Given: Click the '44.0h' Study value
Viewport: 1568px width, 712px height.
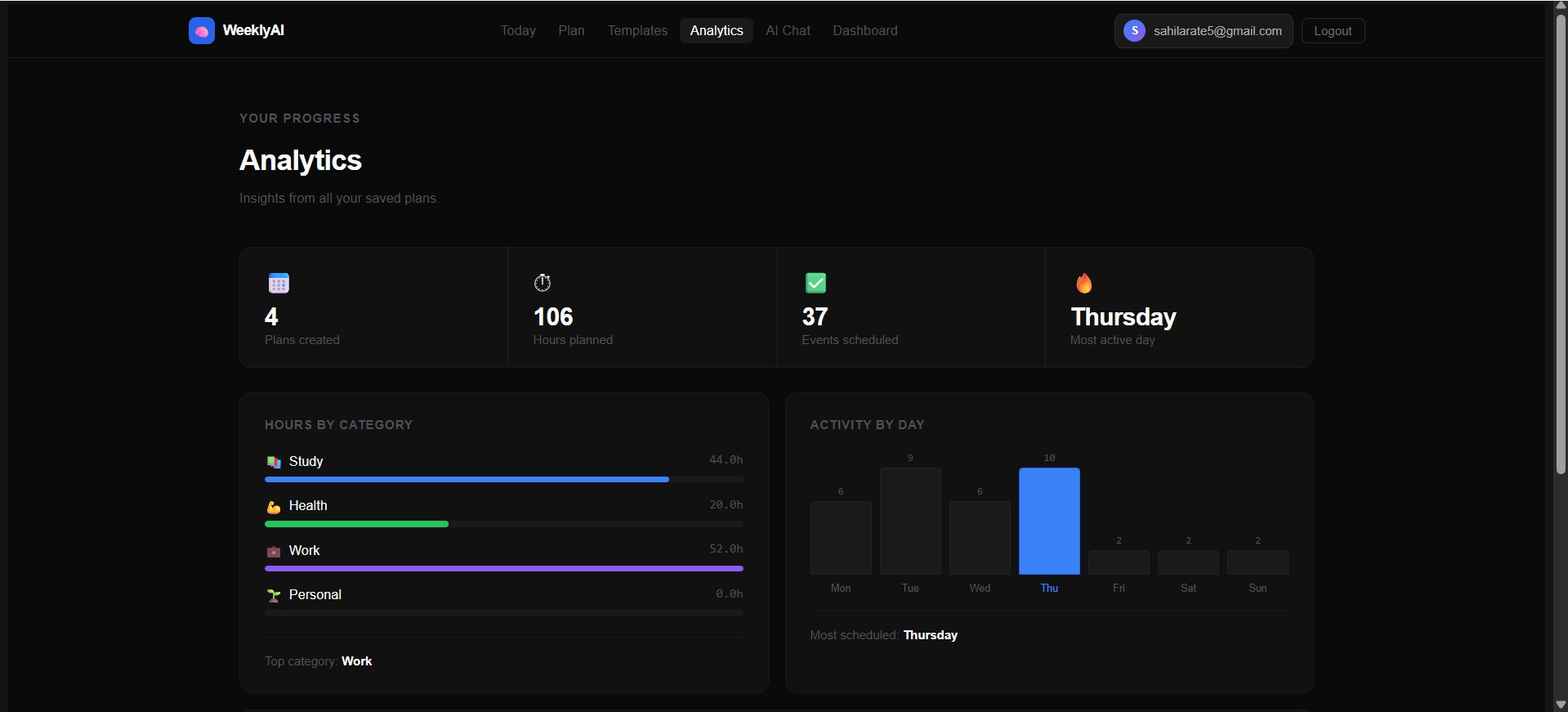Looking at the screenshot, I should coord(726,460).
